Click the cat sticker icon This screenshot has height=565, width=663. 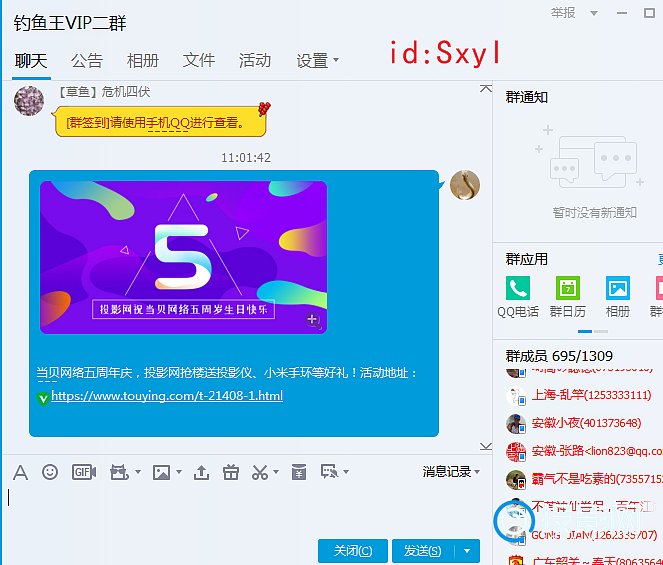pyautogui.click(x=119, y=472)
